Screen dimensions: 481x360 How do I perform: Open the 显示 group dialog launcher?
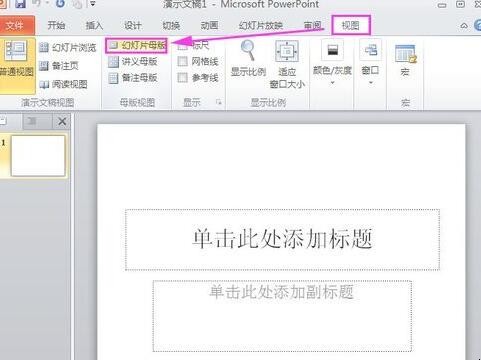[219, 102]
